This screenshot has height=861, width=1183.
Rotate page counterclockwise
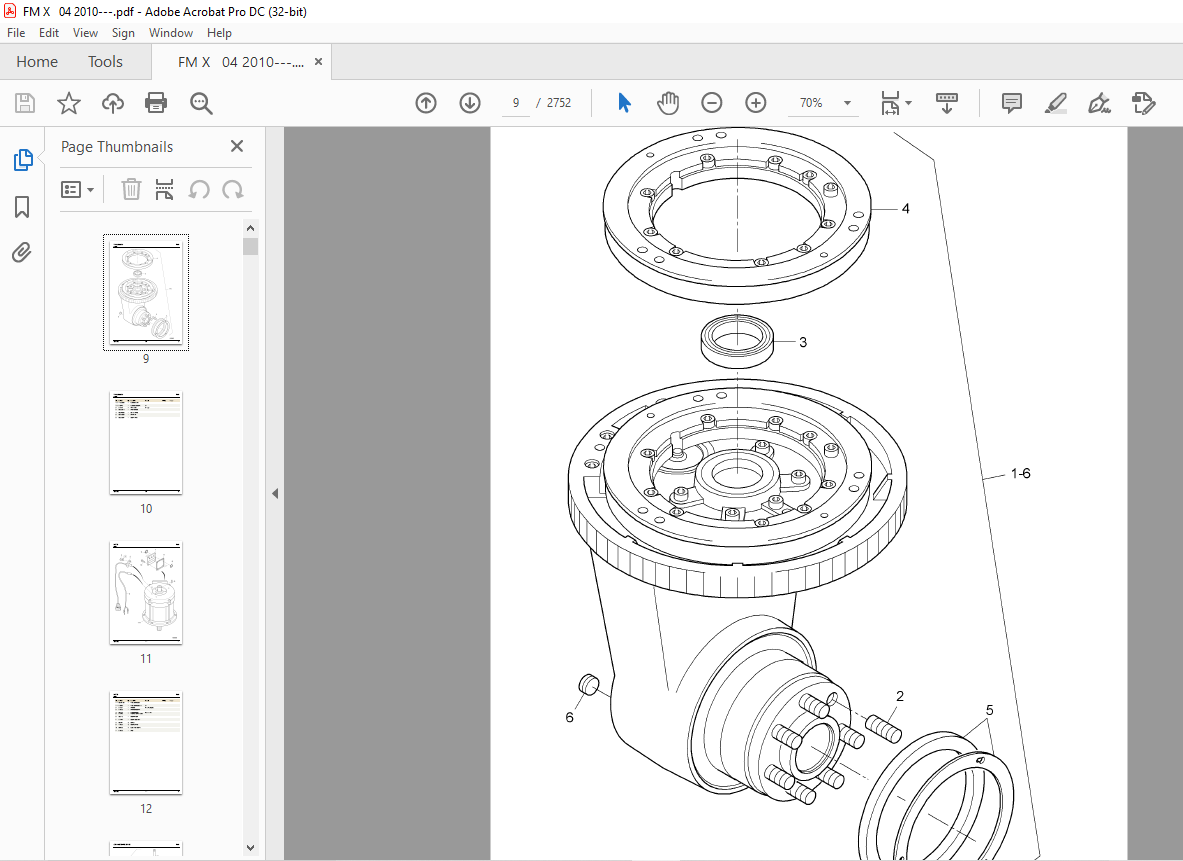click(199, 189)
